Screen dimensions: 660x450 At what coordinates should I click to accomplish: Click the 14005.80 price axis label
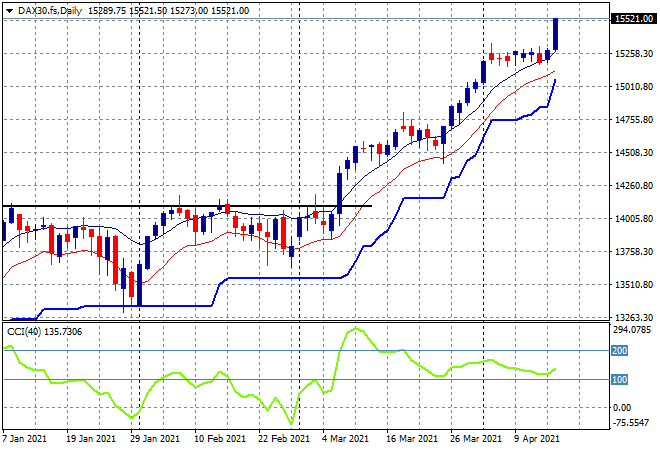pos(633,219)
